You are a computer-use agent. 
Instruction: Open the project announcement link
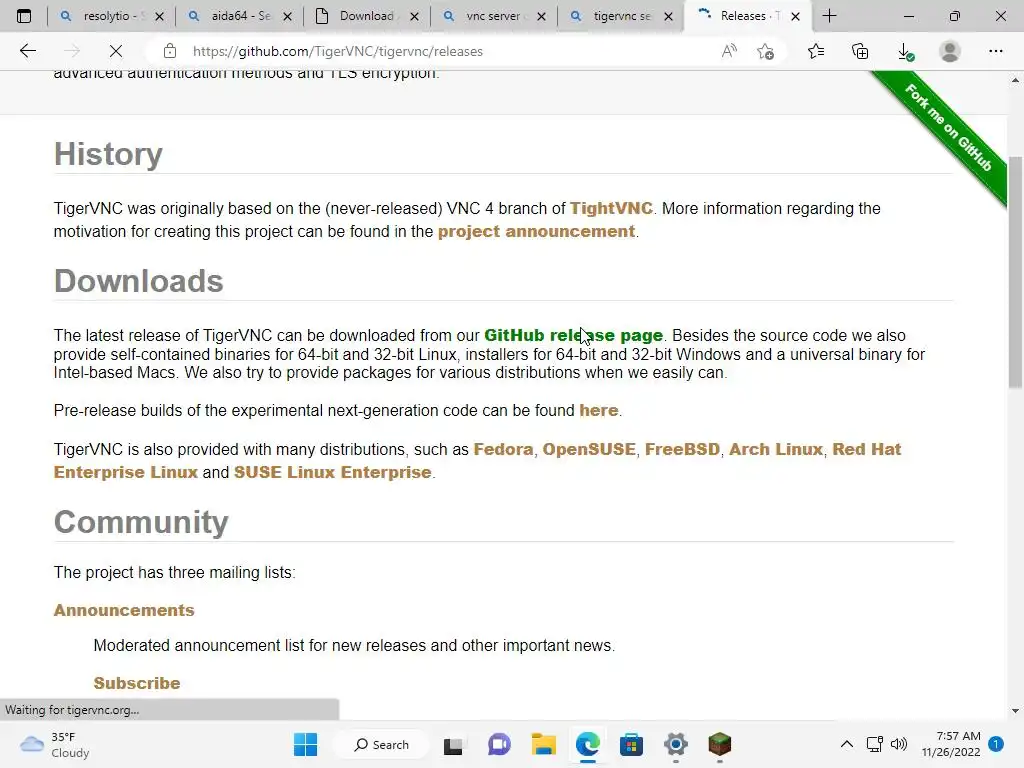click(x=536, y=231)
